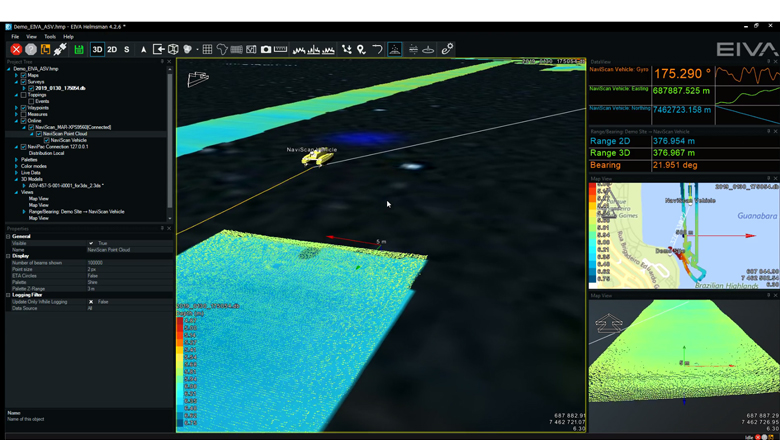Click the satellite connection toolbar icon
The image size is (780, 440).
(x=60, y=49)
